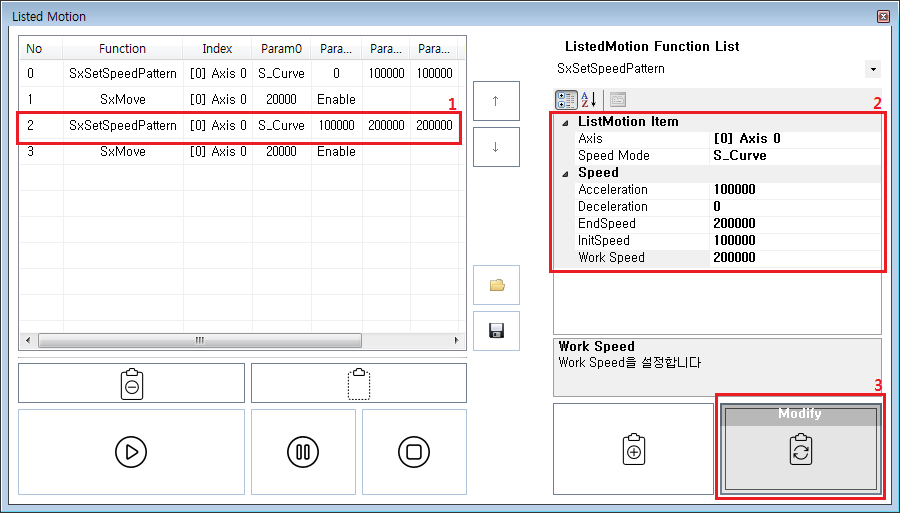The image size is (900, 513).
Task: Click the Work Speed value field
Action: (795, 258)
